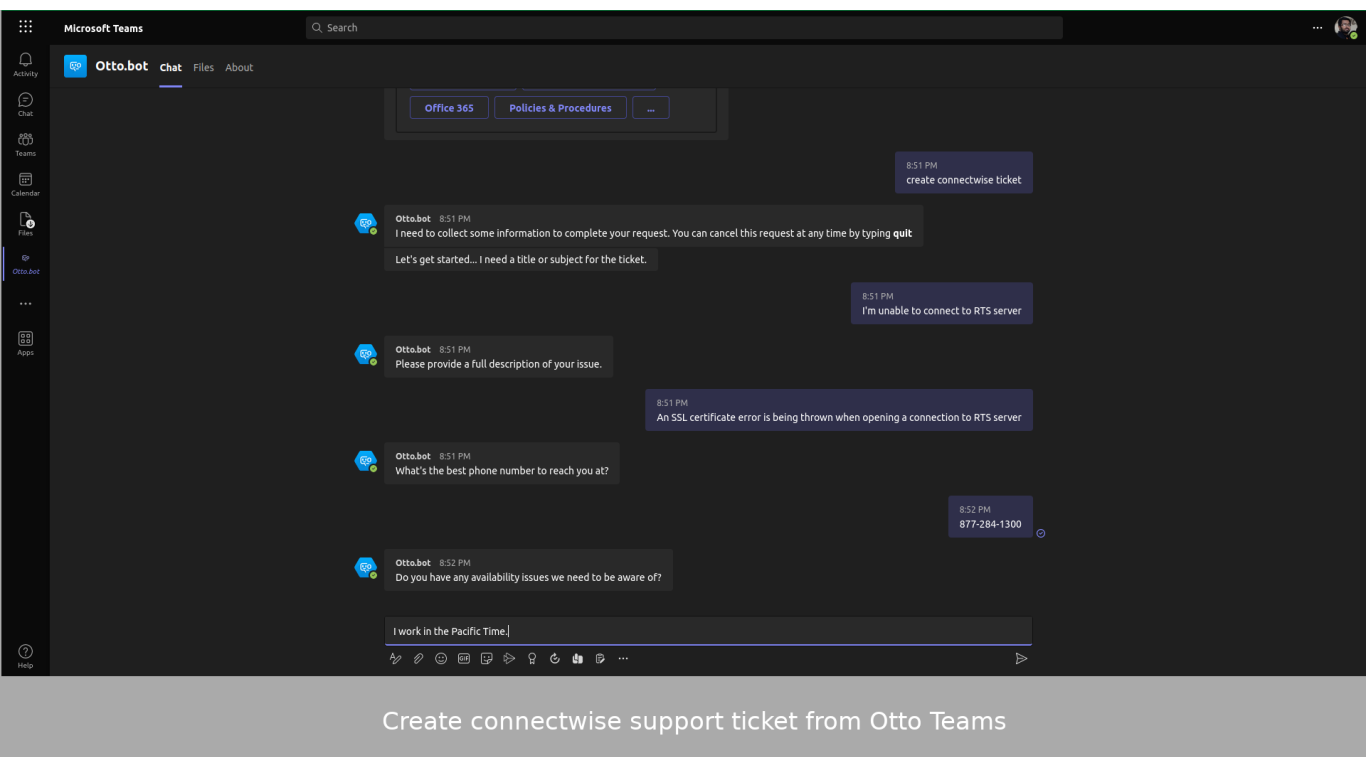
Task: Click the seen status icon beside phone message
Action: pos(1041,533)
